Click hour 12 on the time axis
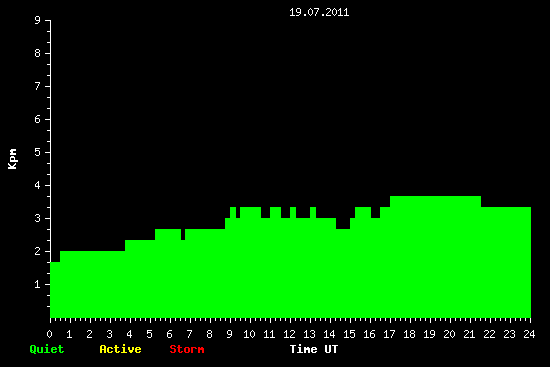Screen dimensions: 550x367 tap(289, 334)
